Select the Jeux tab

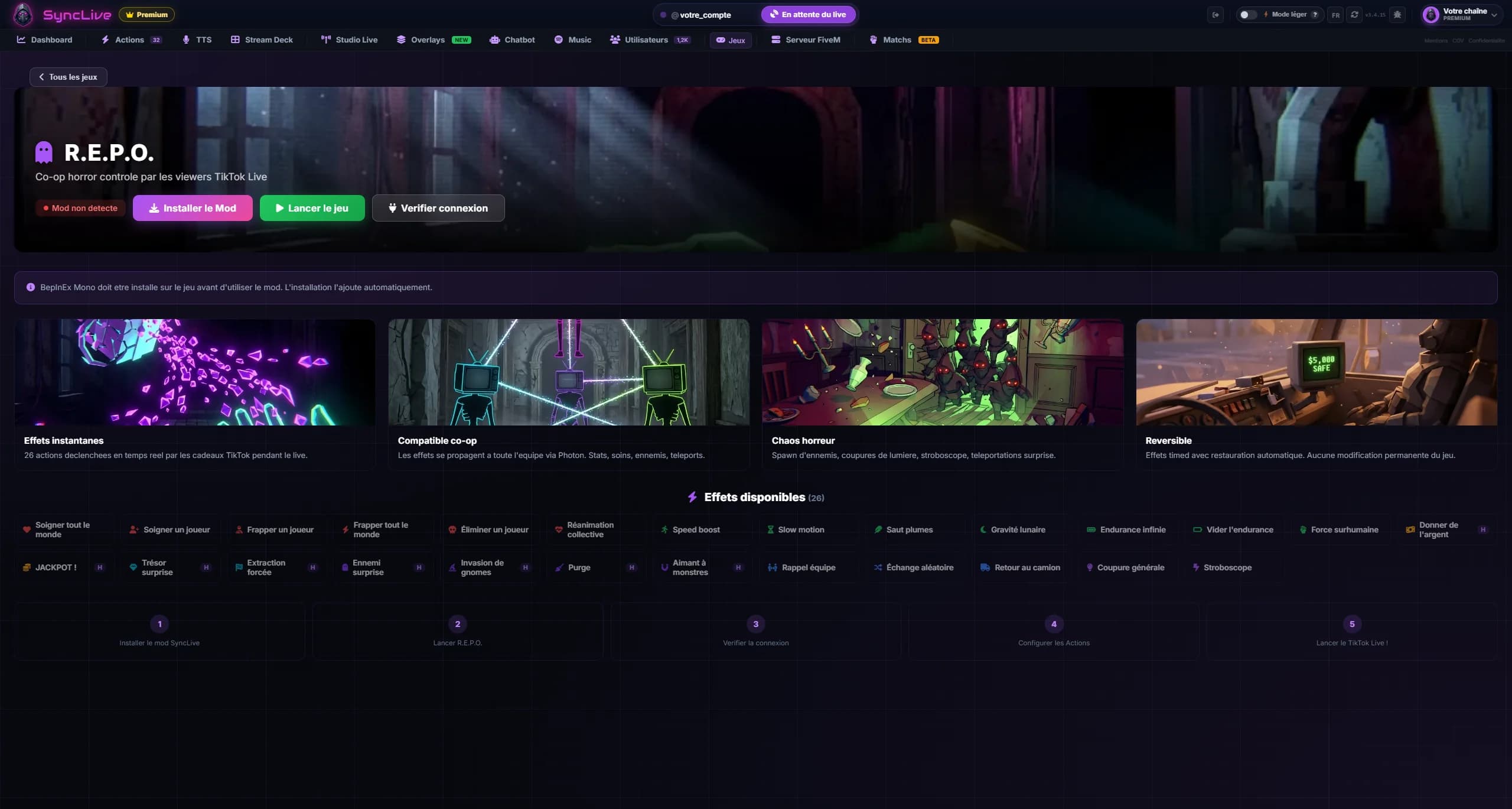tap(731, 40)
